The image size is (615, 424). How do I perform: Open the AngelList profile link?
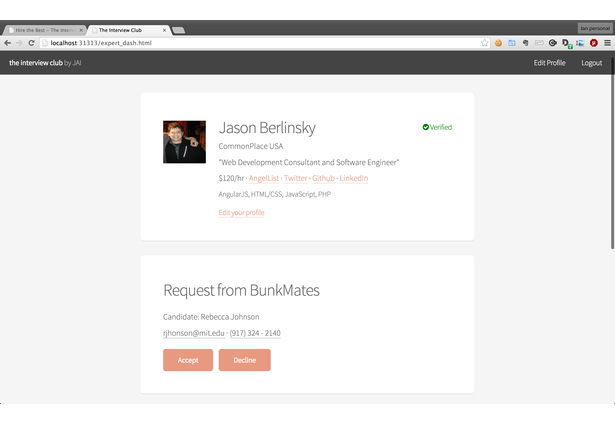click(x=264, y=178)
